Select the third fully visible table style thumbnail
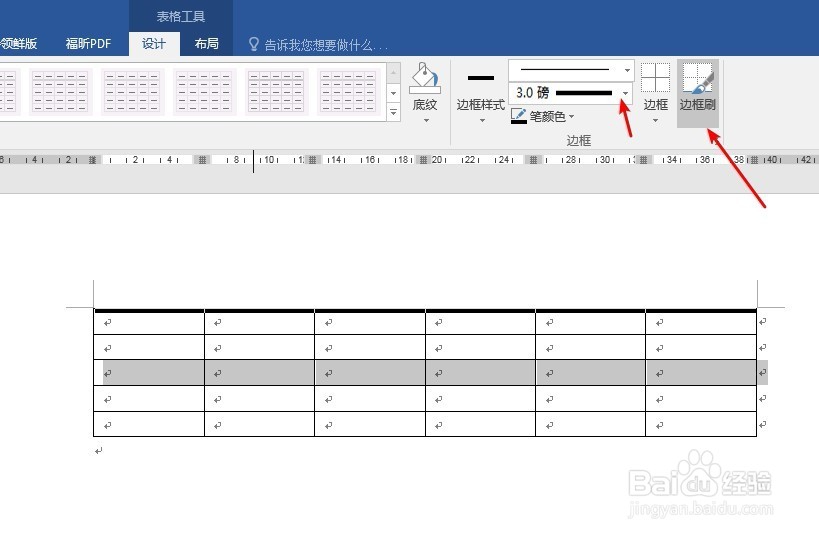This screenshot has width=819, height=537. (204, 92)
